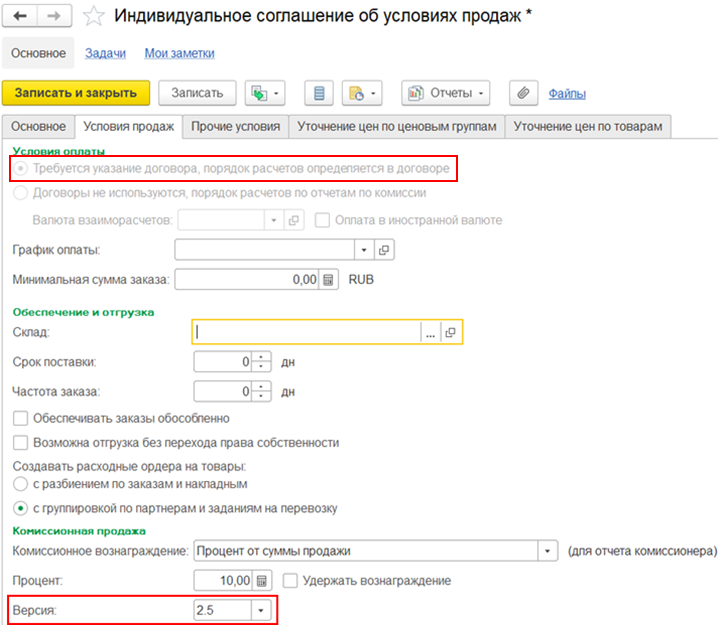Open Мои заметки link
The width and height of the screenshot is (718, 631).
click(x=180, y=54)
